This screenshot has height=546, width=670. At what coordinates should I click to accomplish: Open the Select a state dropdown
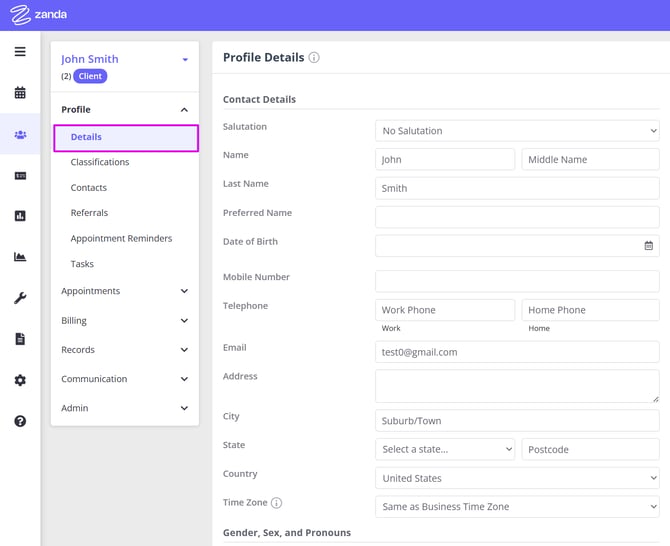point(445,449)
